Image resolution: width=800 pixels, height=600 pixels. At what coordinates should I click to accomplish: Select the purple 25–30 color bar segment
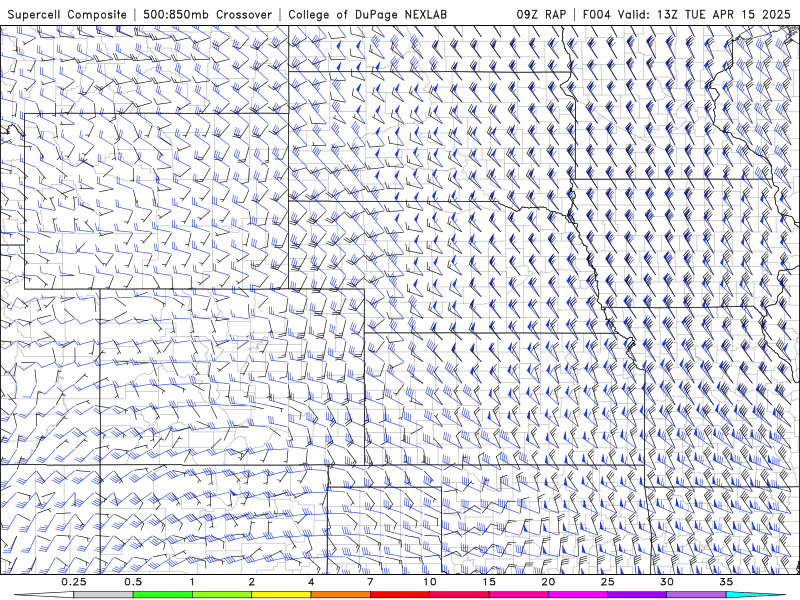coord(637,595)
